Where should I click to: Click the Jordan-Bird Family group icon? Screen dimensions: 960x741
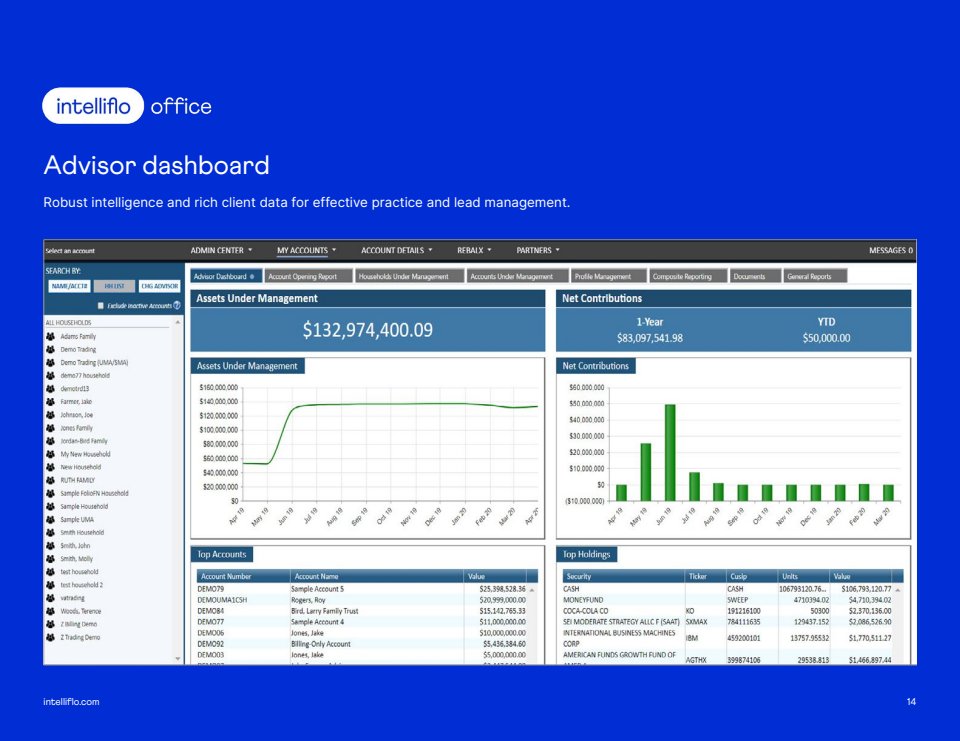click(50, 441)
